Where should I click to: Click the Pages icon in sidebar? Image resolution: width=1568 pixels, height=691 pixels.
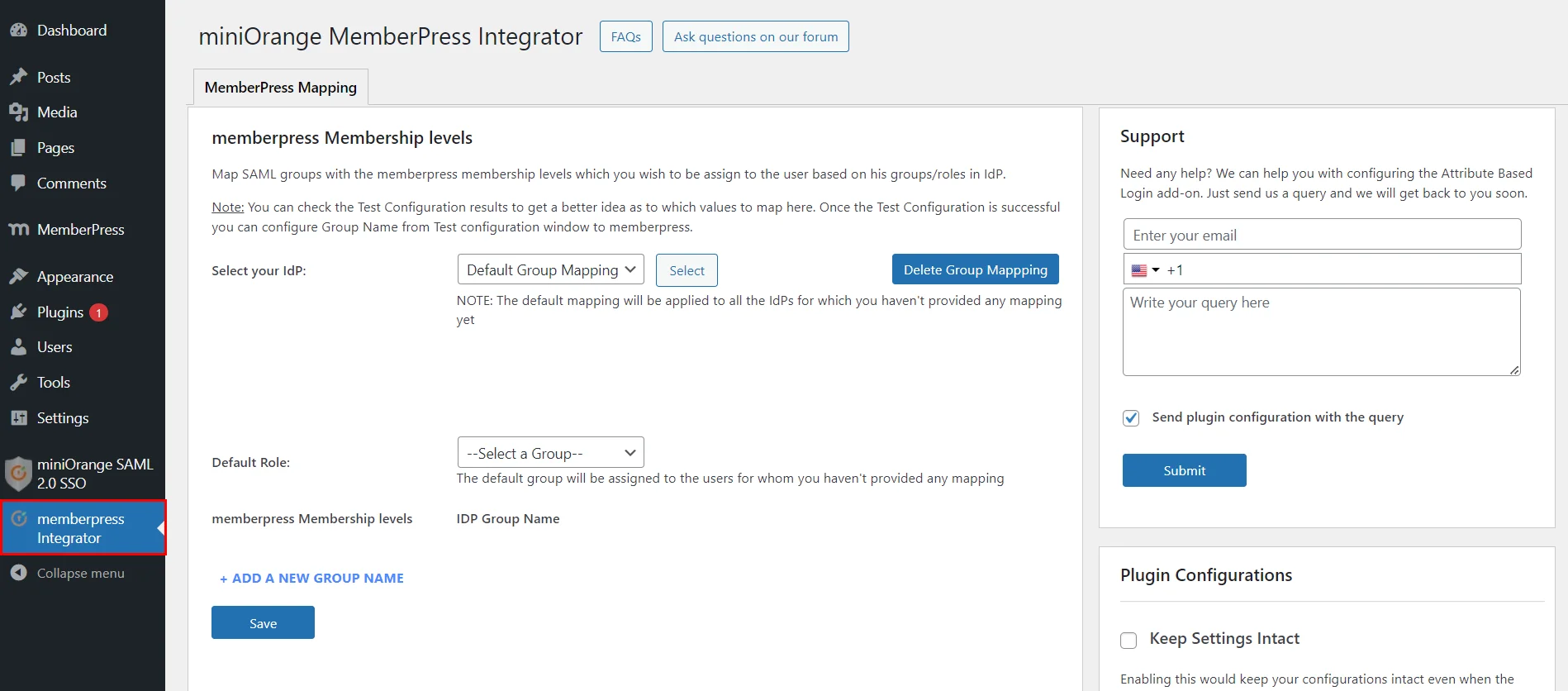pyautogui.click(x=18, y=147)
